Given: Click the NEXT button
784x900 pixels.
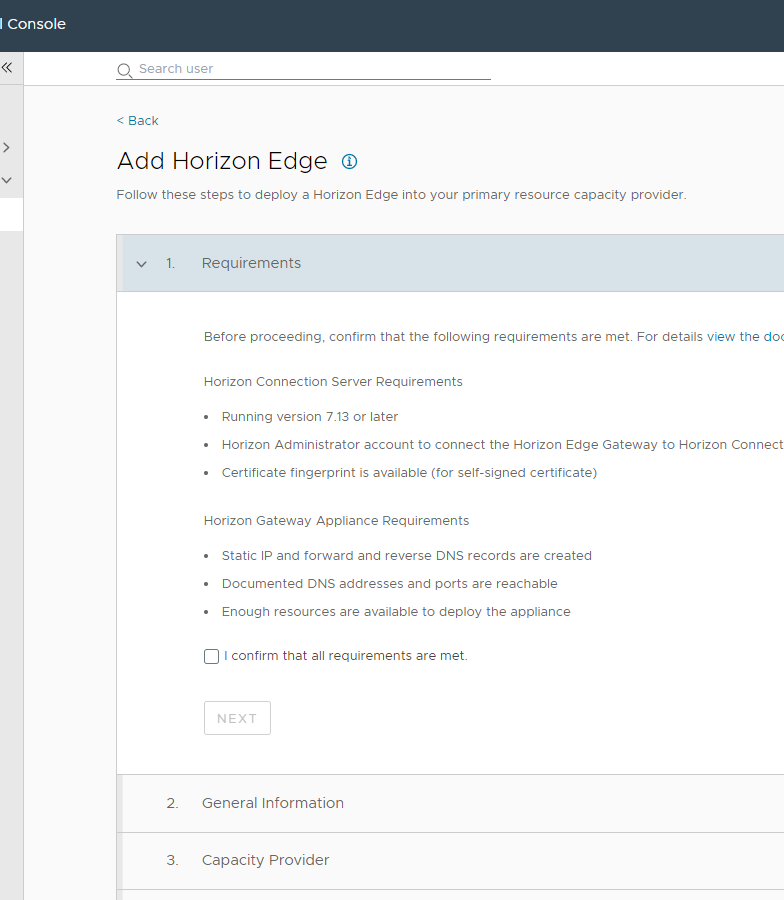Looking at the screenshot, I should tap(237, 718).
